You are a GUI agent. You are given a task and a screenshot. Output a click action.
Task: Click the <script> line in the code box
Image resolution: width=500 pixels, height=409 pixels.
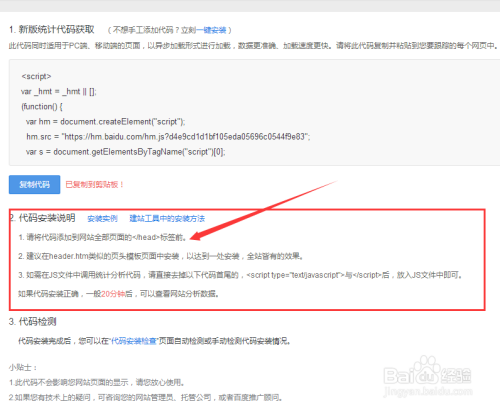pyautogui.click(x=36, y=76)
